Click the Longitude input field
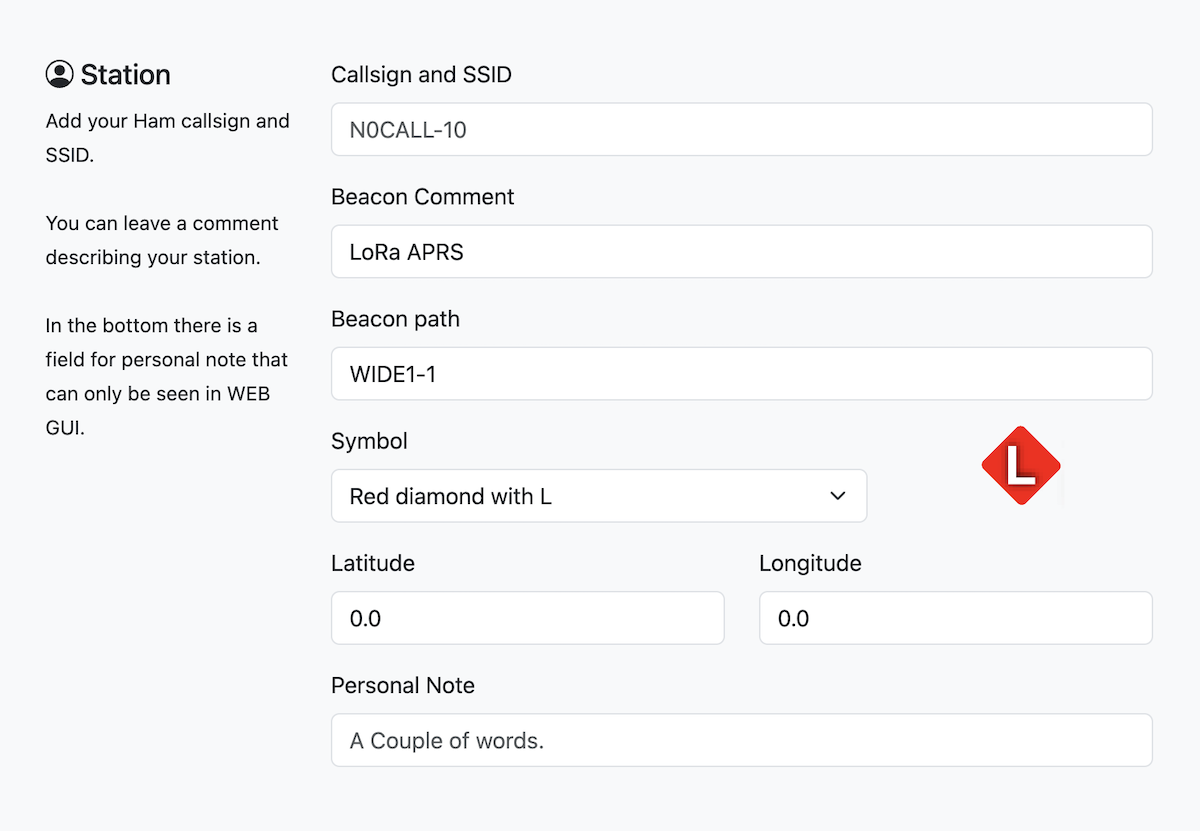The width and height of the screenshot is (1200, 831). coord(955,618)
